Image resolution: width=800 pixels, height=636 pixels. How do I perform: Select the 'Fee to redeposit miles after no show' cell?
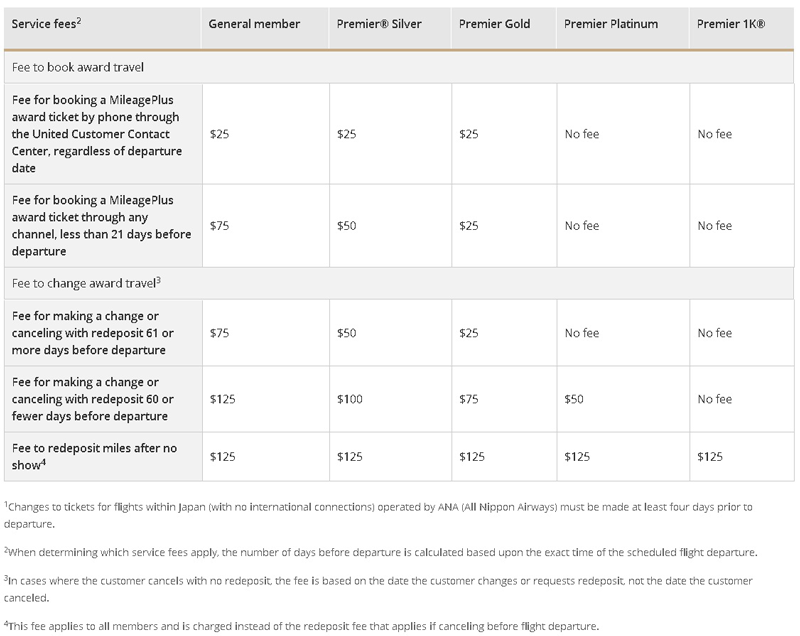click(x=98, y=456)
